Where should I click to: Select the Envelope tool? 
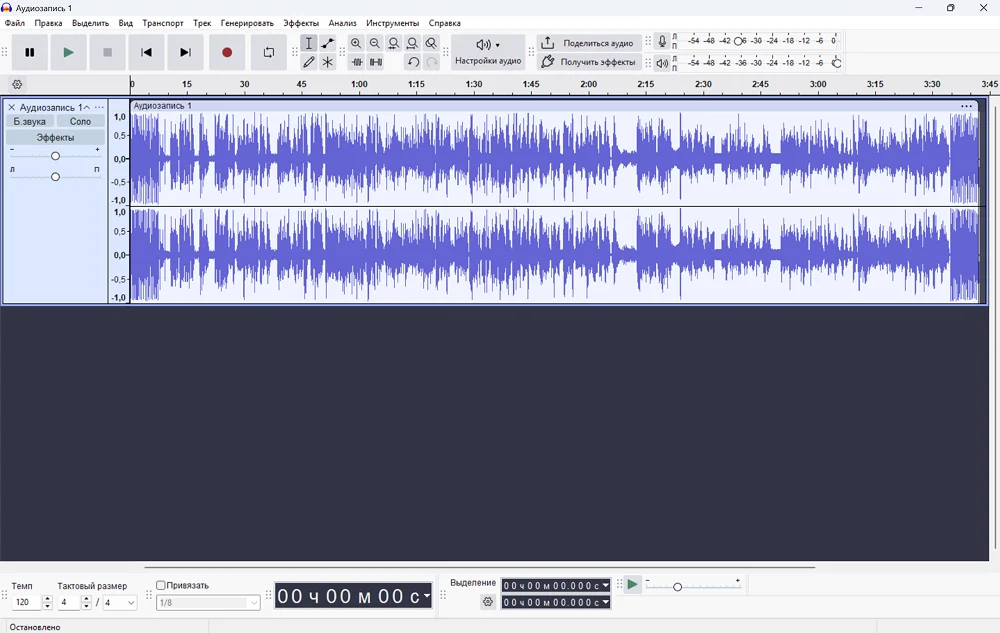[327, 43]
